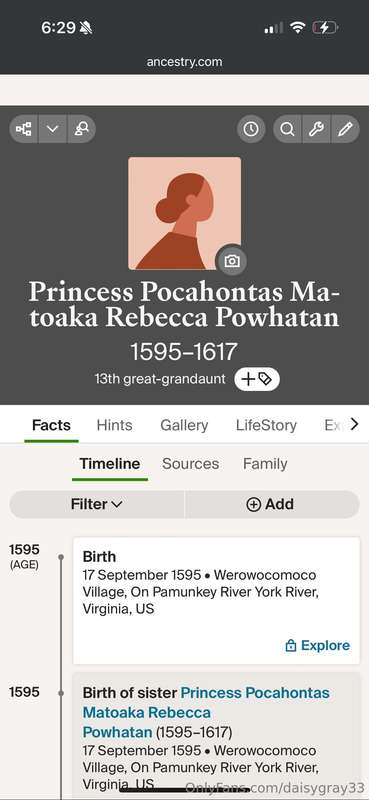Tap the magnifying glass search icon

click(x=287, y=129)
